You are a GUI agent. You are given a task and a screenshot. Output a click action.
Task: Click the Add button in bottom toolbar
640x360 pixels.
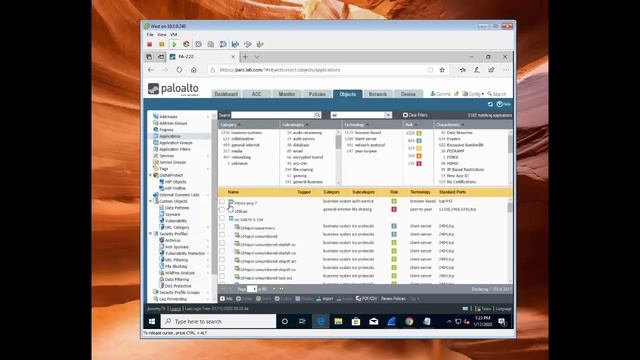pos(226,299)
